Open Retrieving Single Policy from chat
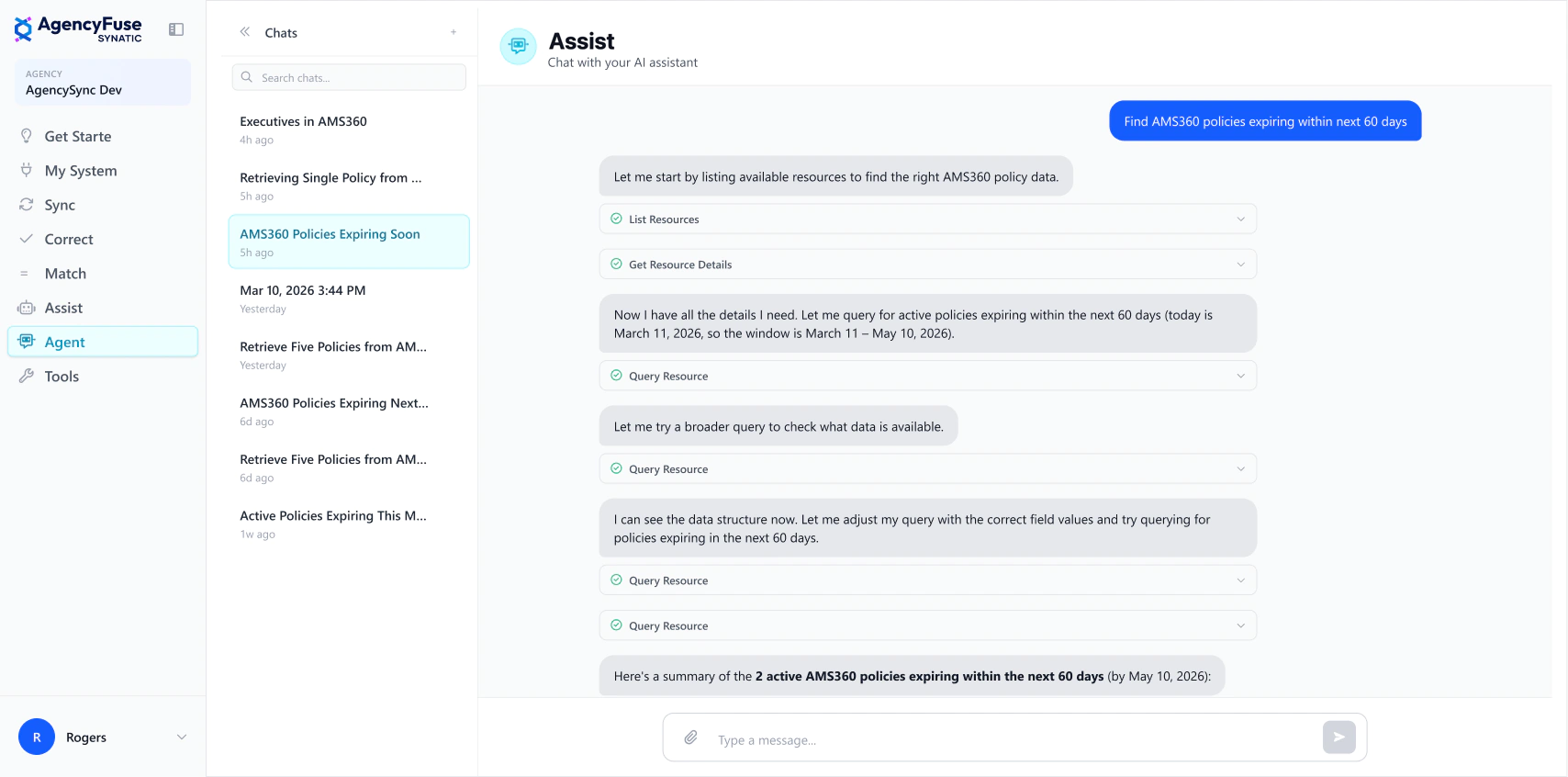This screenshot has height=777, width=1568. [349, 186]
